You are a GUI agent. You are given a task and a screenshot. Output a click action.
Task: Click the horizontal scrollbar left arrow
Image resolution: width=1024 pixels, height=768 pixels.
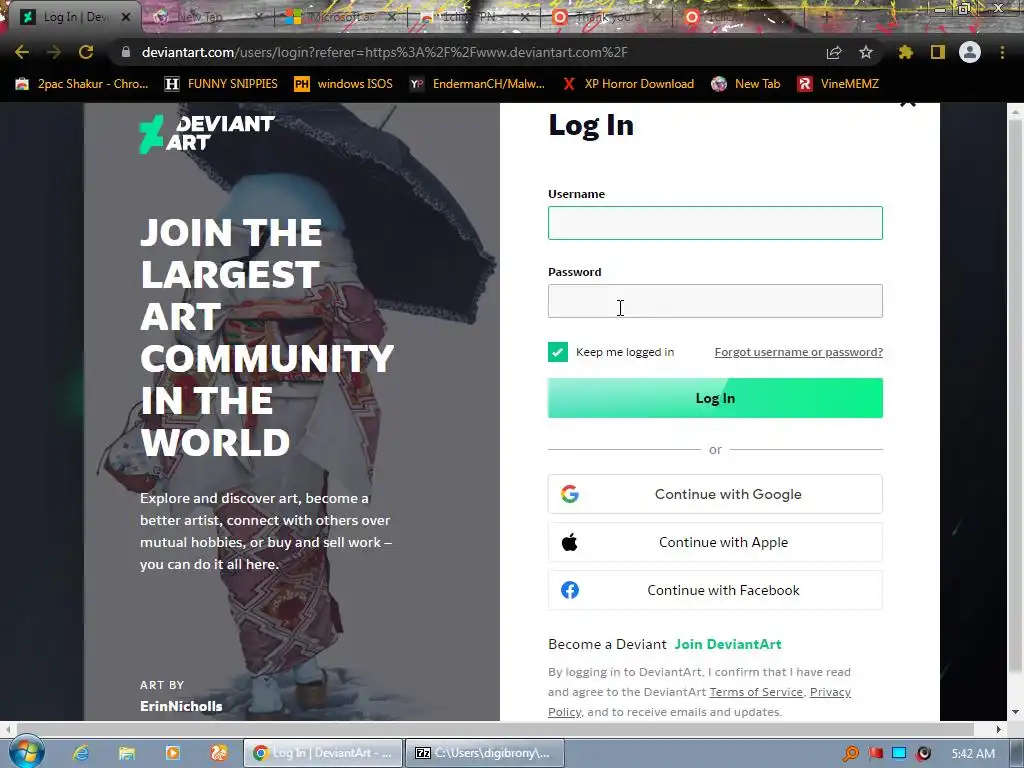click(x=7, y=729)
